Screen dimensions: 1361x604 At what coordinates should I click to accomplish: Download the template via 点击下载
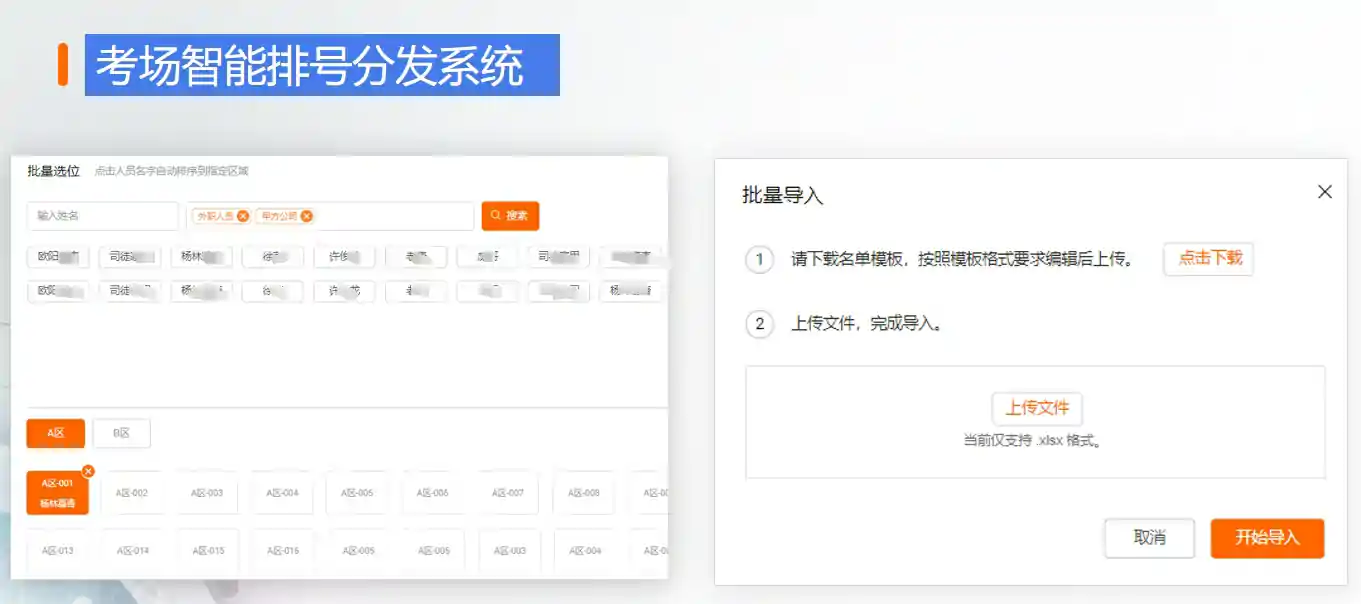1208,259
